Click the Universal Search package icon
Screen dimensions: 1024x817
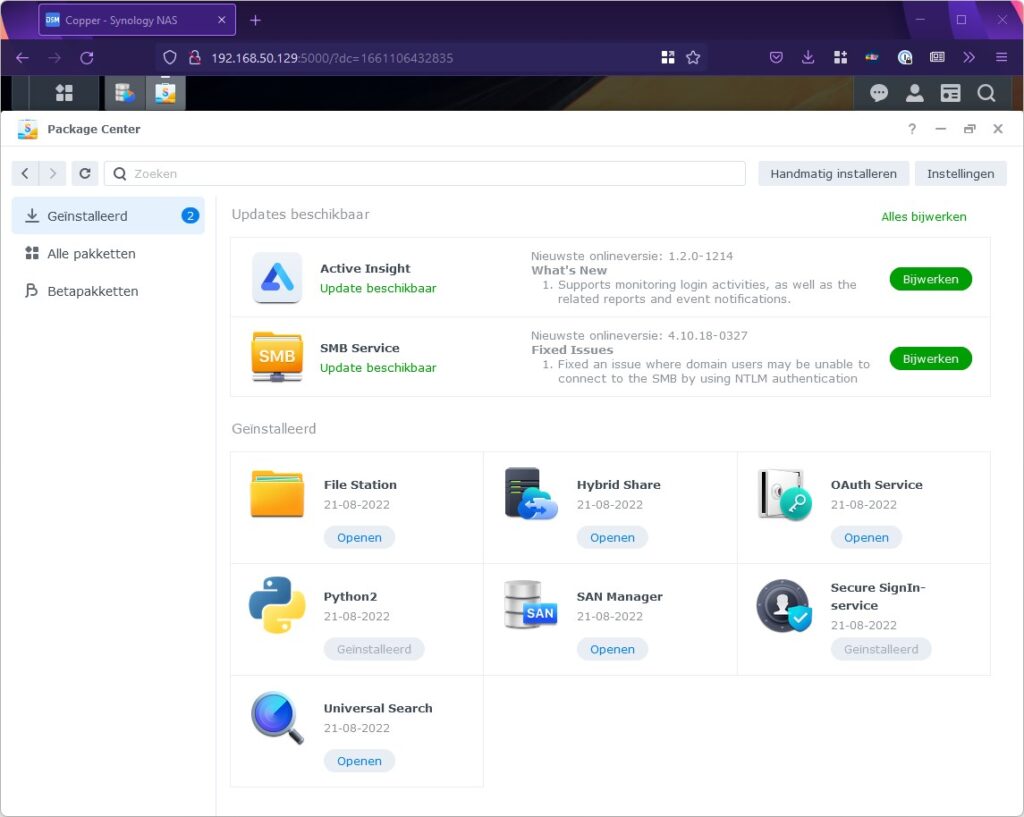point(277,717)
